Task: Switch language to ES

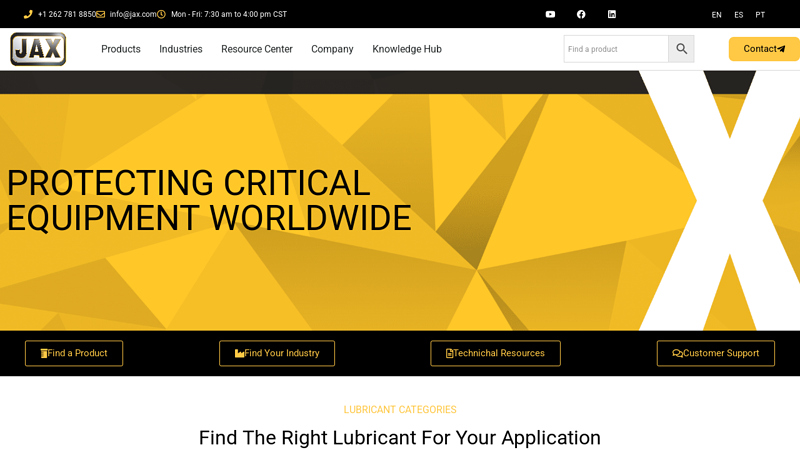Action: 738,15
